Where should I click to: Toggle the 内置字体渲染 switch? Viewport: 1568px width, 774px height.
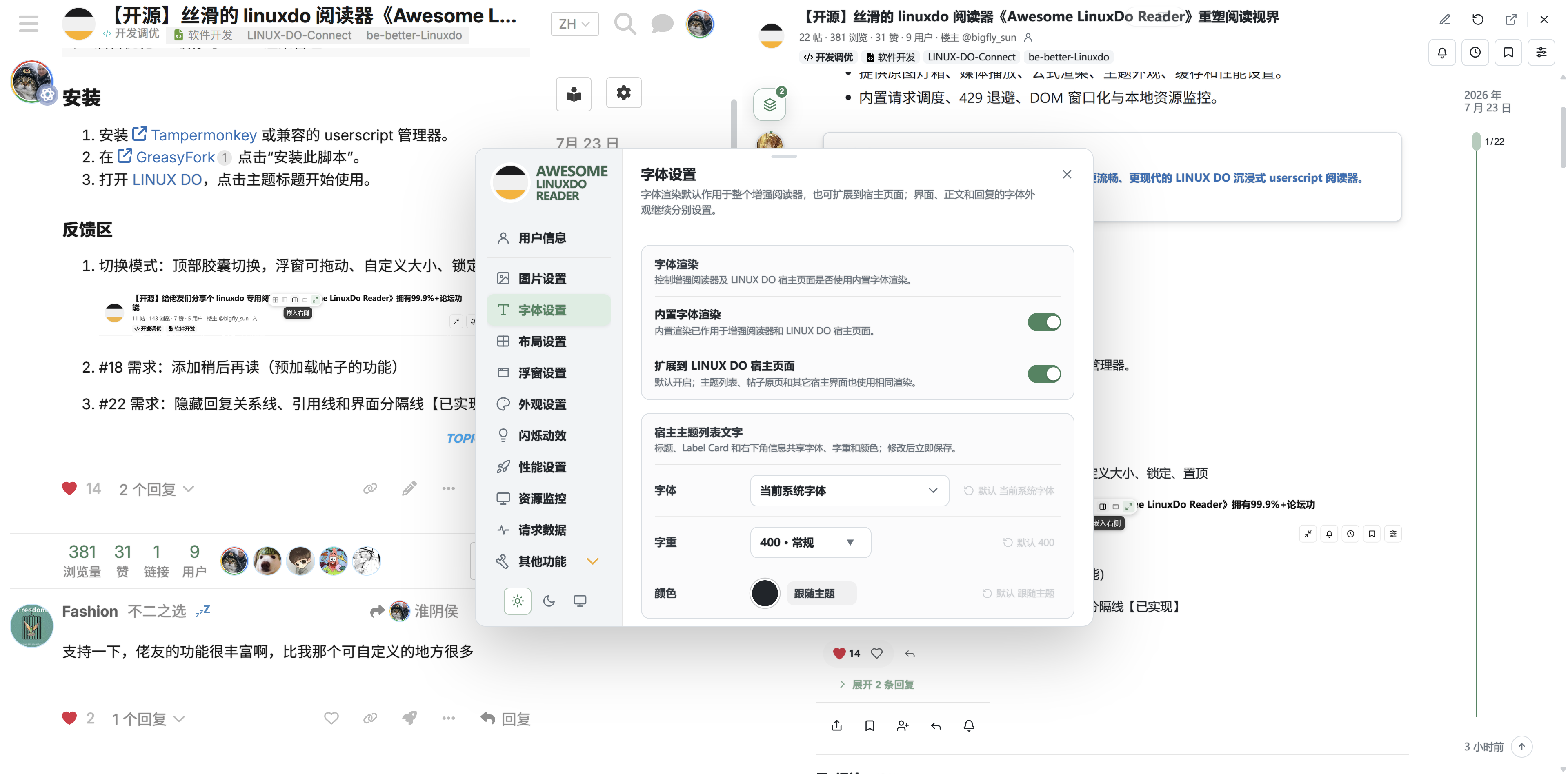(1044, 322)
